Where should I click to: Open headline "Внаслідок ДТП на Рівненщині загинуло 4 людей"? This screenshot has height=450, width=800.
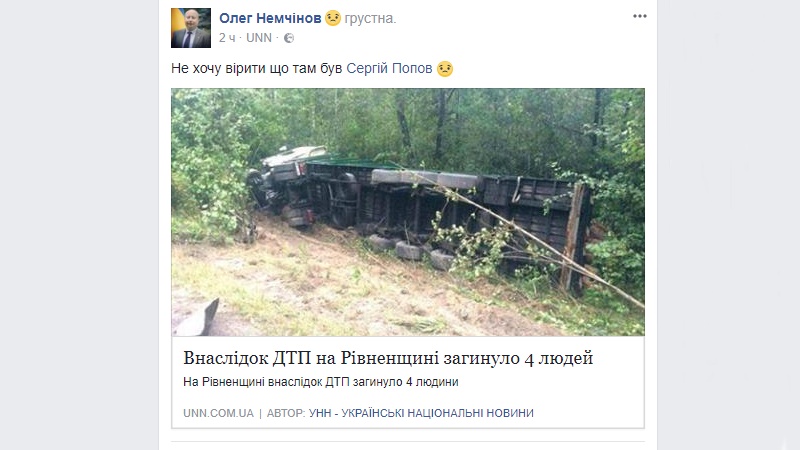(x=388, y=358)
